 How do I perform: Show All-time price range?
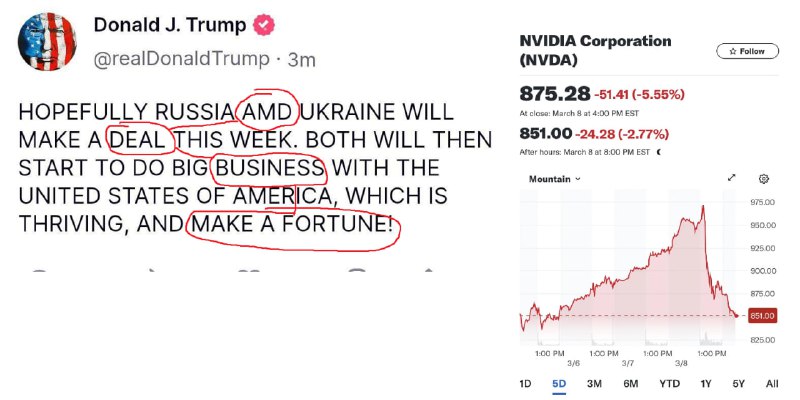click(772, 384)
